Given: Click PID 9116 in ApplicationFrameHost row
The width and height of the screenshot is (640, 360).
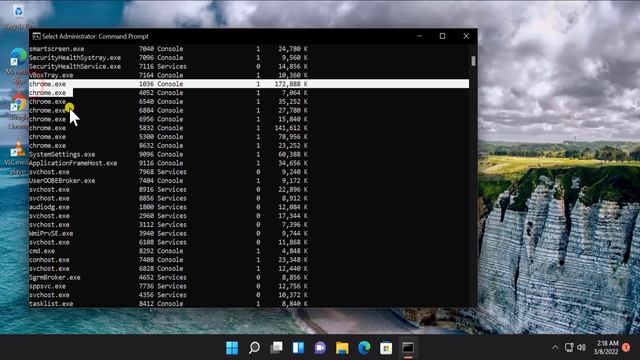Looking at the screenshot, I should (146, 163).
